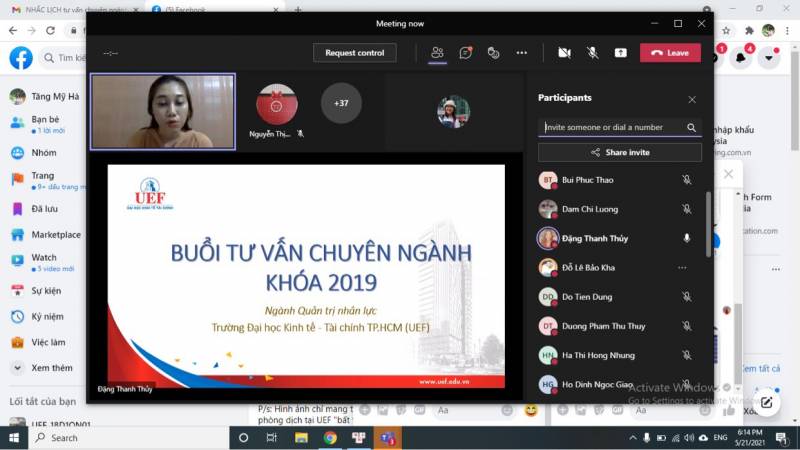Click search icon in invite field
This screenshot has height=450, width=800.
(x=691, y=128)
